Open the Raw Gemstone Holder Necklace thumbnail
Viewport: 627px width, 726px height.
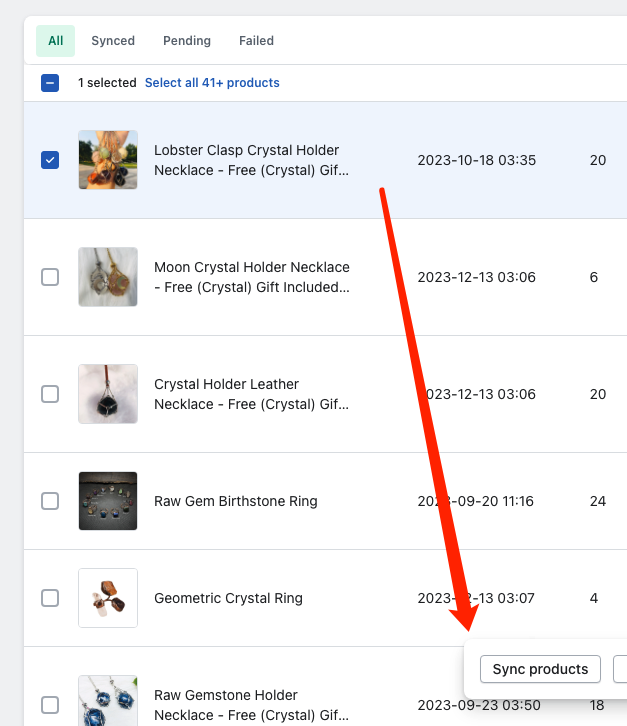pos(108,702)
